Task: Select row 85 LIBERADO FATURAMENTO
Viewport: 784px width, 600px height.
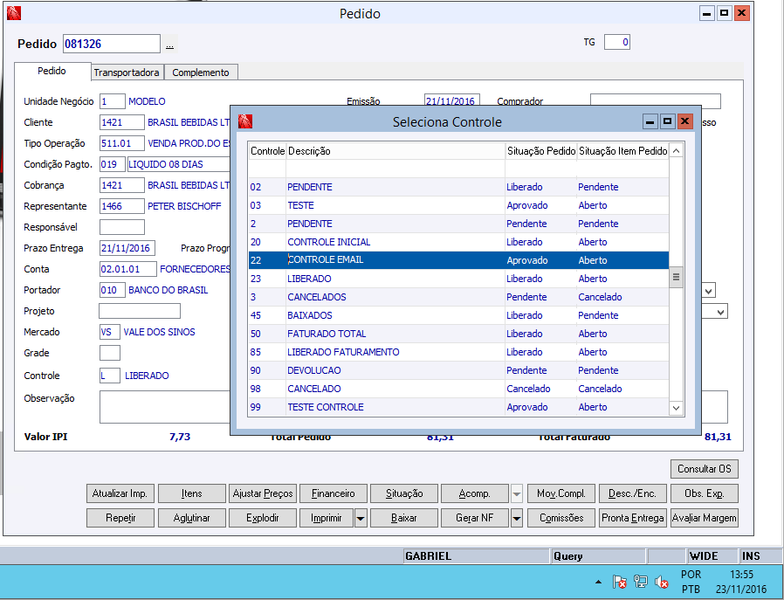Action: pos(458,352)
